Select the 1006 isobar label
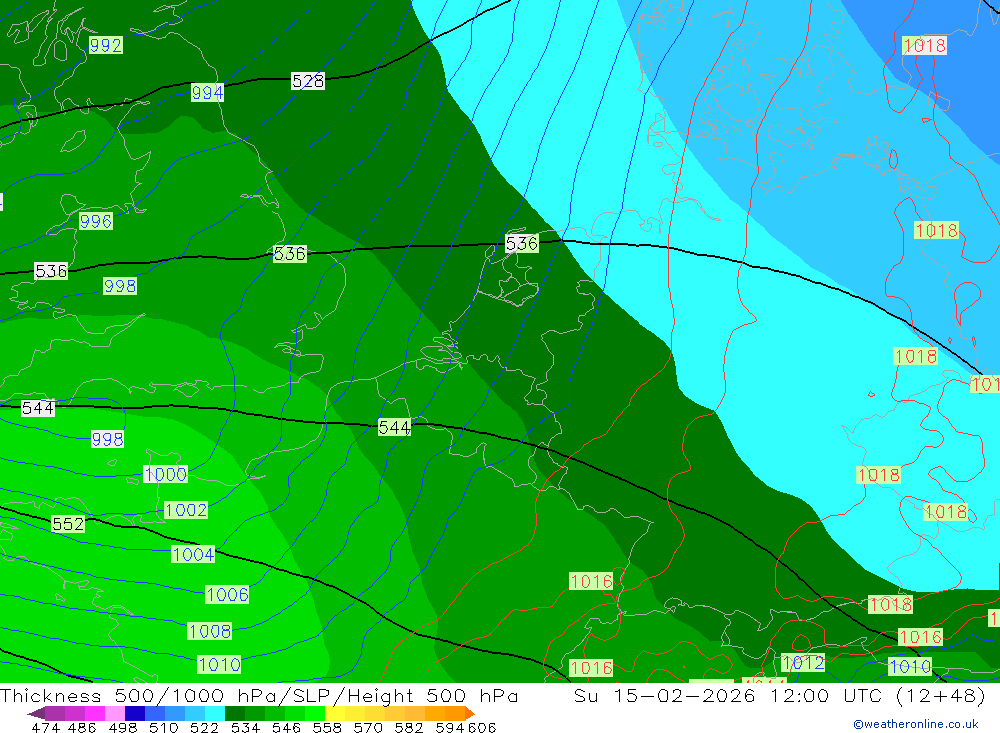Image resolution: width=1000 pixels, height=733 pixels. click(x=227, y=595)
